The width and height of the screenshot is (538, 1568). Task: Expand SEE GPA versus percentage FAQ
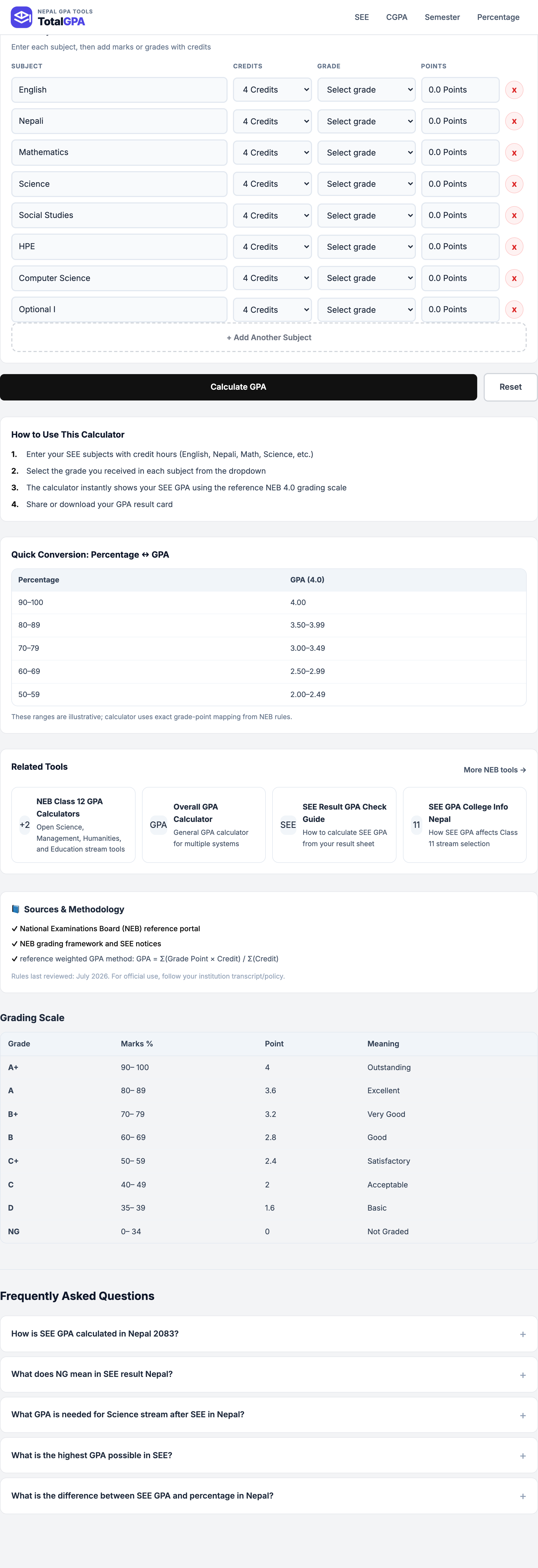268,1496
